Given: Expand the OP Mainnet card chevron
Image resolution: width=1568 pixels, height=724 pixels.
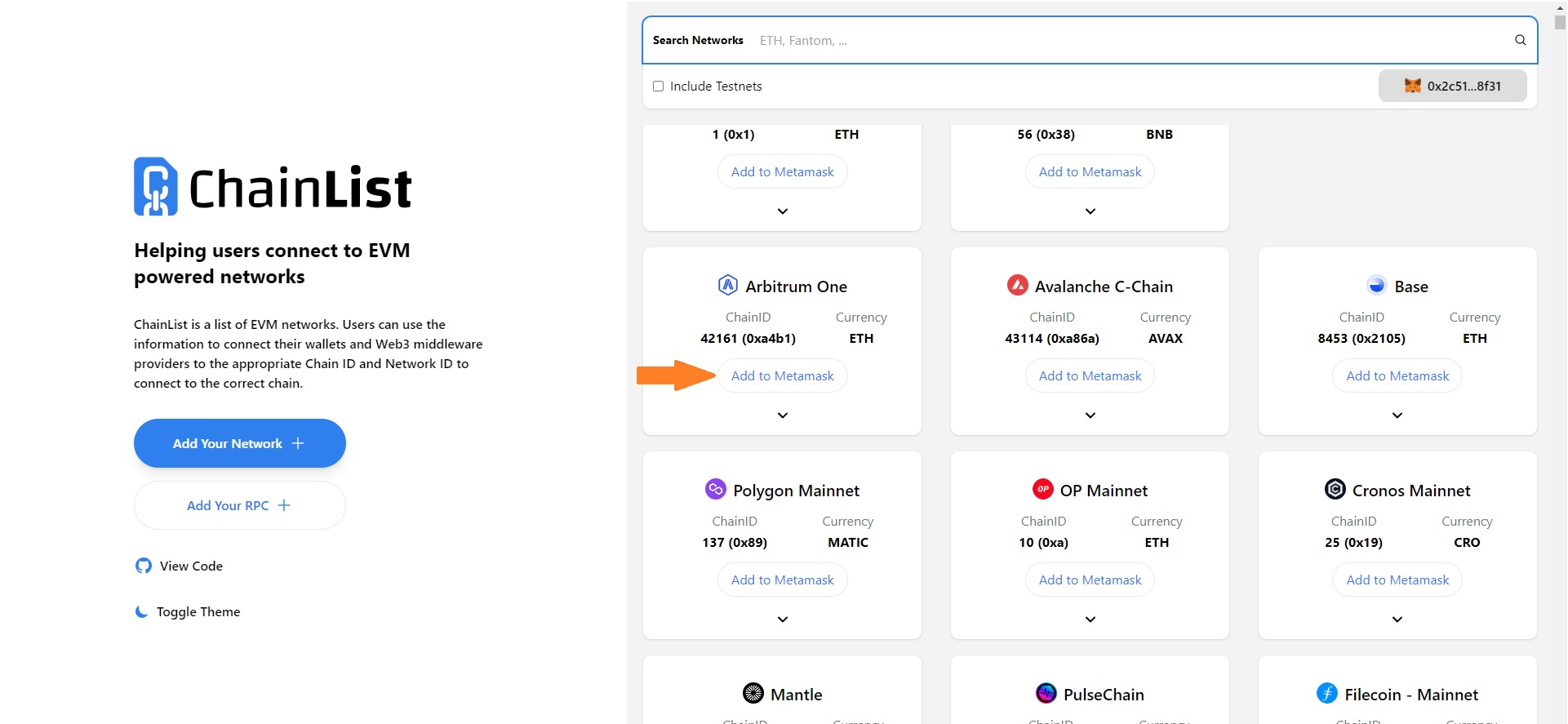Looking at the screenshot, I should (x=1090, y=620).
